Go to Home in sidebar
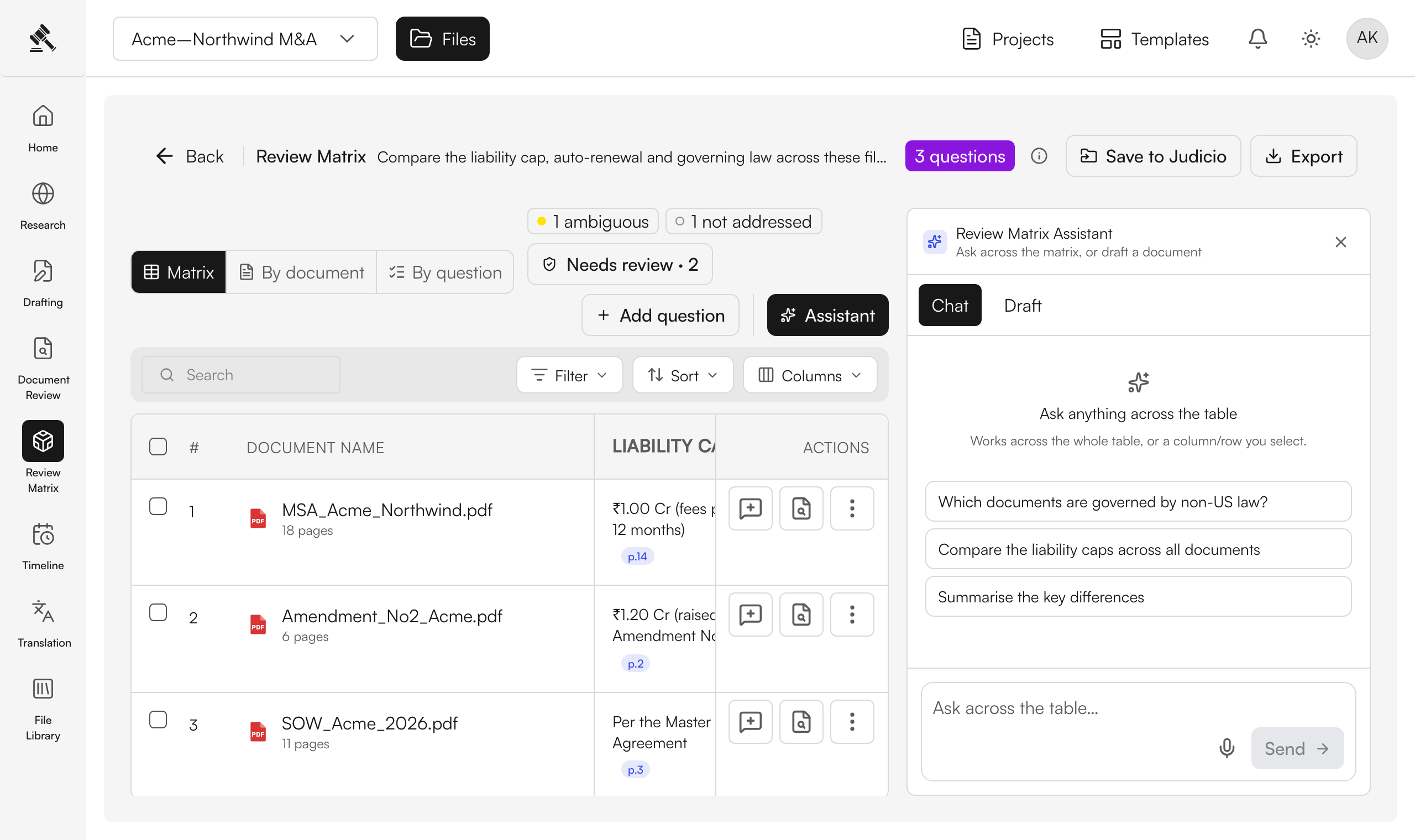The width and height of the screenshot is (1415, 840). (43, 129)
